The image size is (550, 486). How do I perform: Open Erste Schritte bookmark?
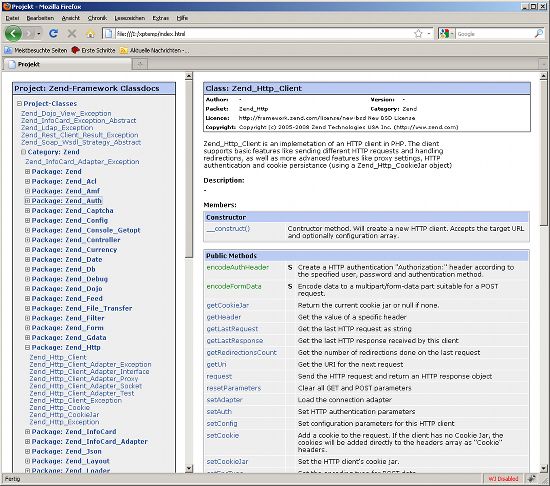(93, 50)
